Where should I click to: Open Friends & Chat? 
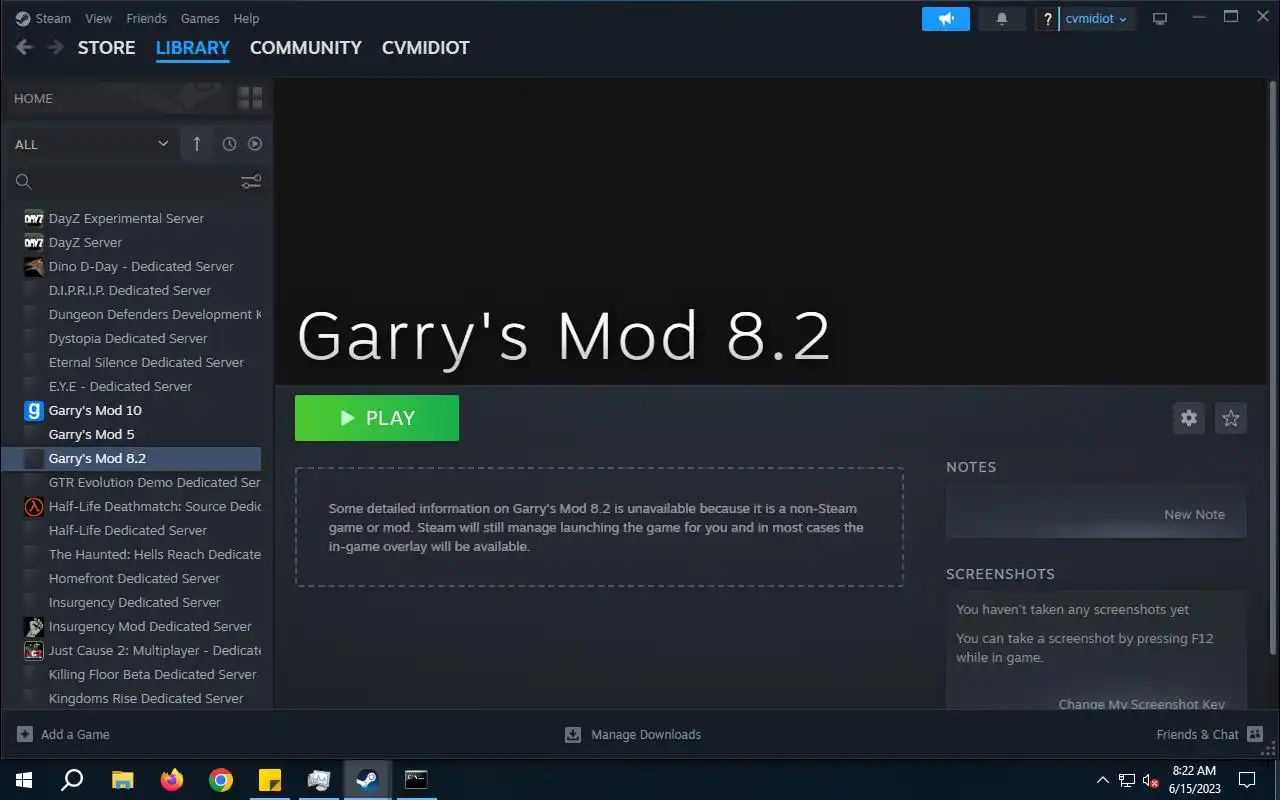pos(1210,734)
